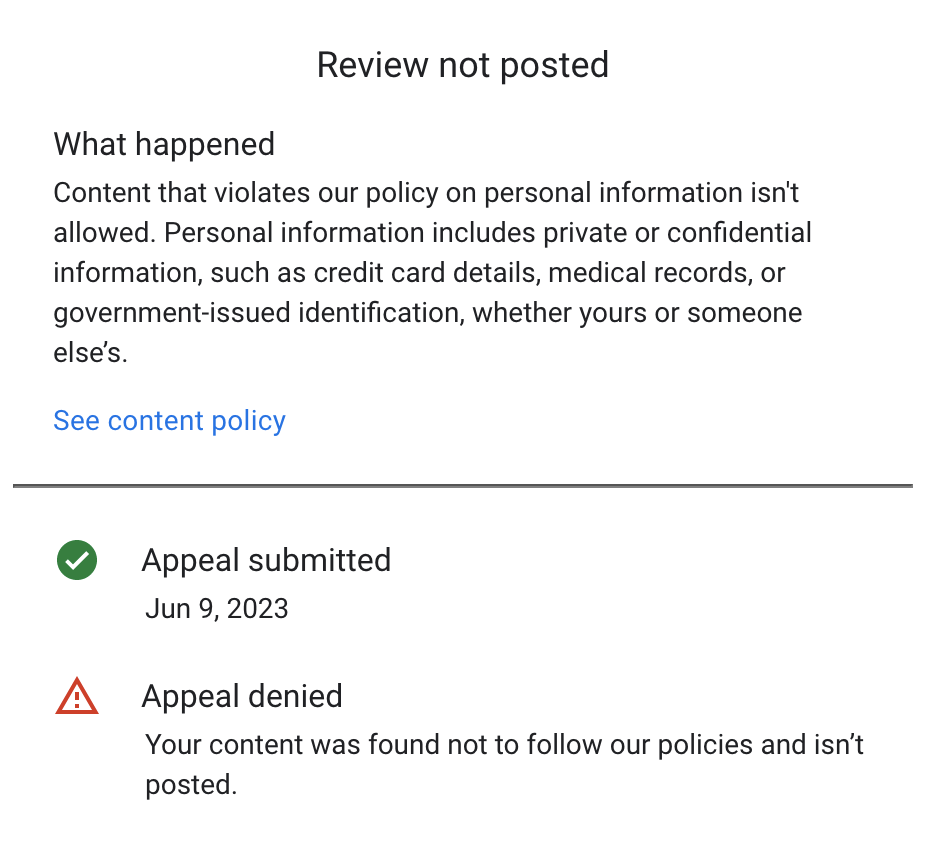This screenshot has width=936, height=860.
Task: Click the horizontal divider line
Action: click(463, 486)
